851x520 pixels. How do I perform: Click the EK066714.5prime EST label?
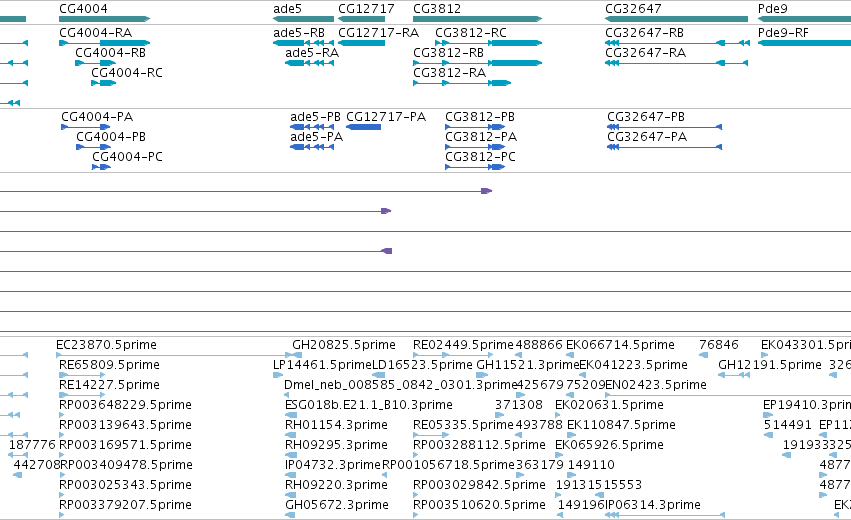coord(620,345)
